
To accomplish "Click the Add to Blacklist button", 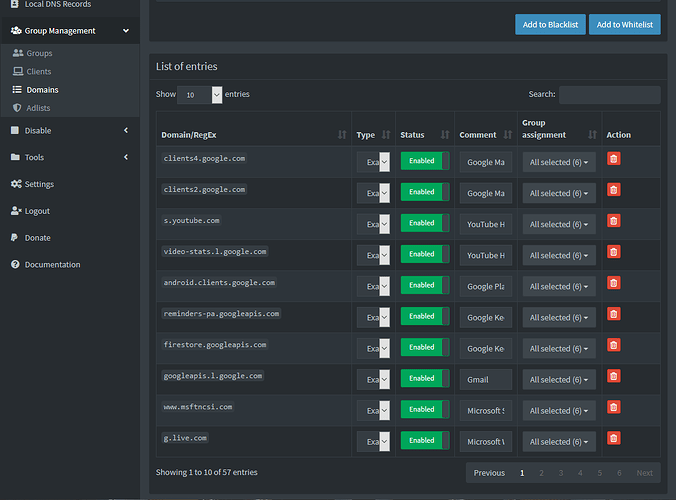I will pyautogui.click(x=549, y=24).
